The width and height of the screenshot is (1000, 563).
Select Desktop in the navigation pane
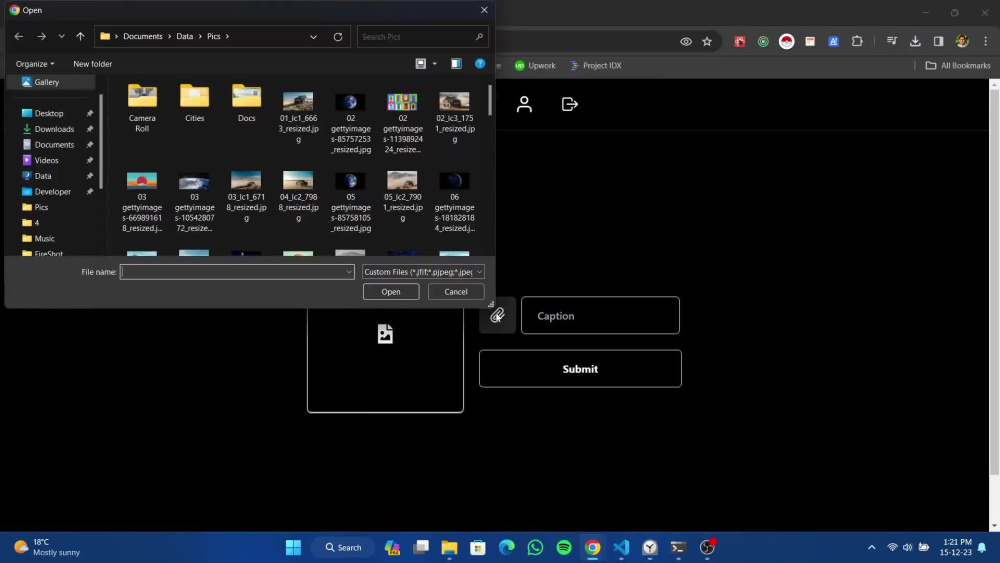49,113
